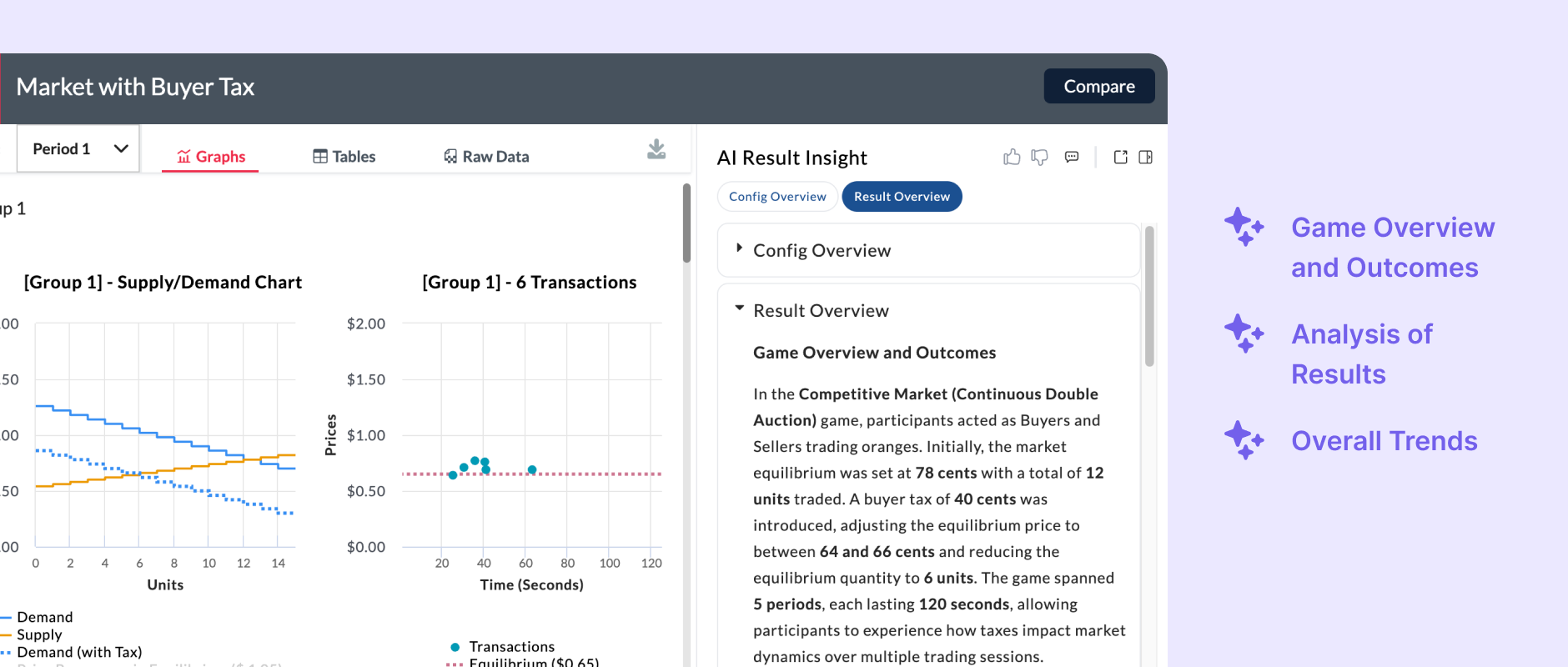Screen dimensions: 1568x667
Task: Click '[Group 1] - Supply/Demand Chart' title
Action: pos(163,283)
